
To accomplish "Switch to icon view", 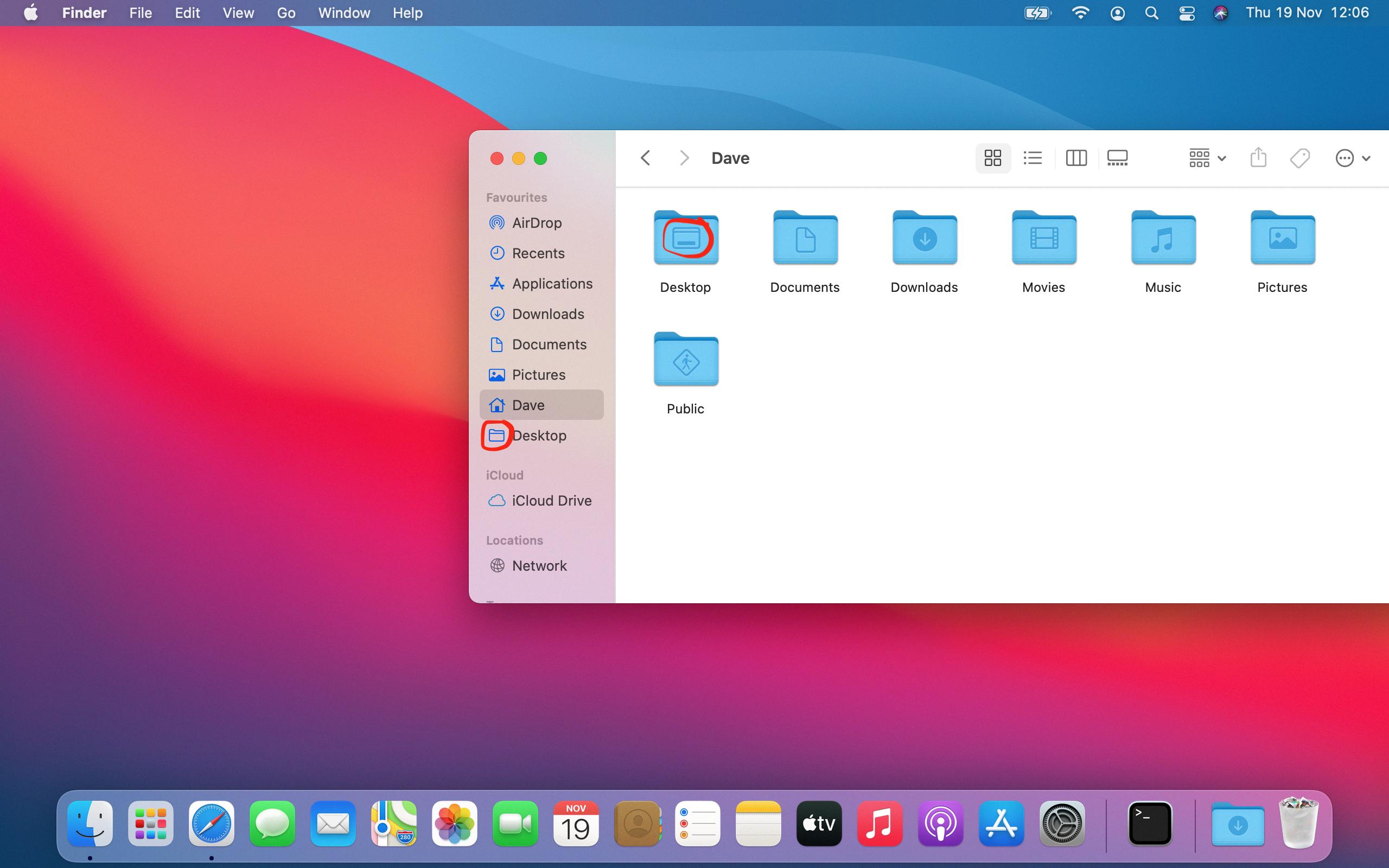I will click(993, 158).
